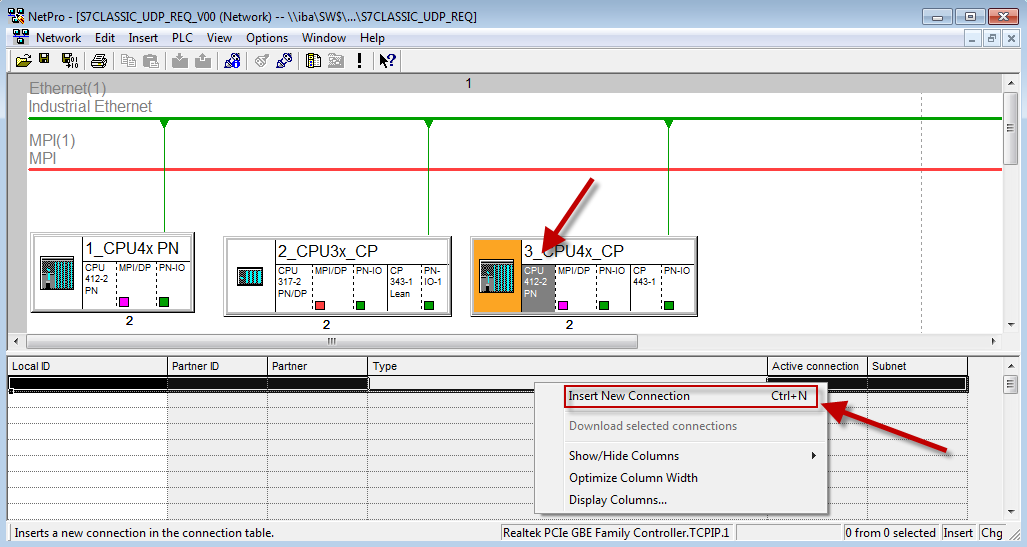Click the 2_CPU3x_CP station rack icon
Screen dimensions: 1027x547
[250, 276]
